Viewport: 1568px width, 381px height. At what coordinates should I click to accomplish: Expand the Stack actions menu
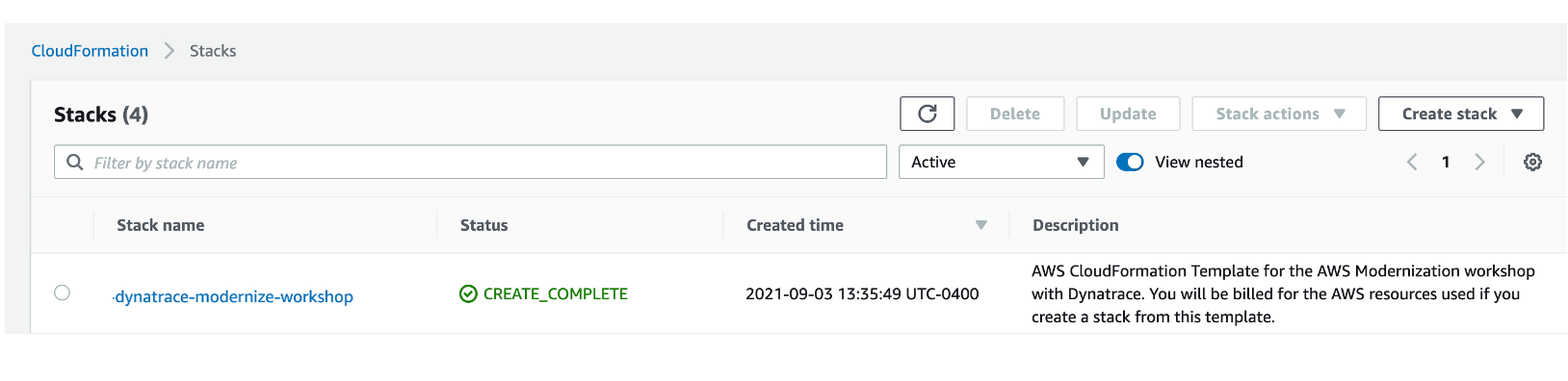pos(1279,114)
